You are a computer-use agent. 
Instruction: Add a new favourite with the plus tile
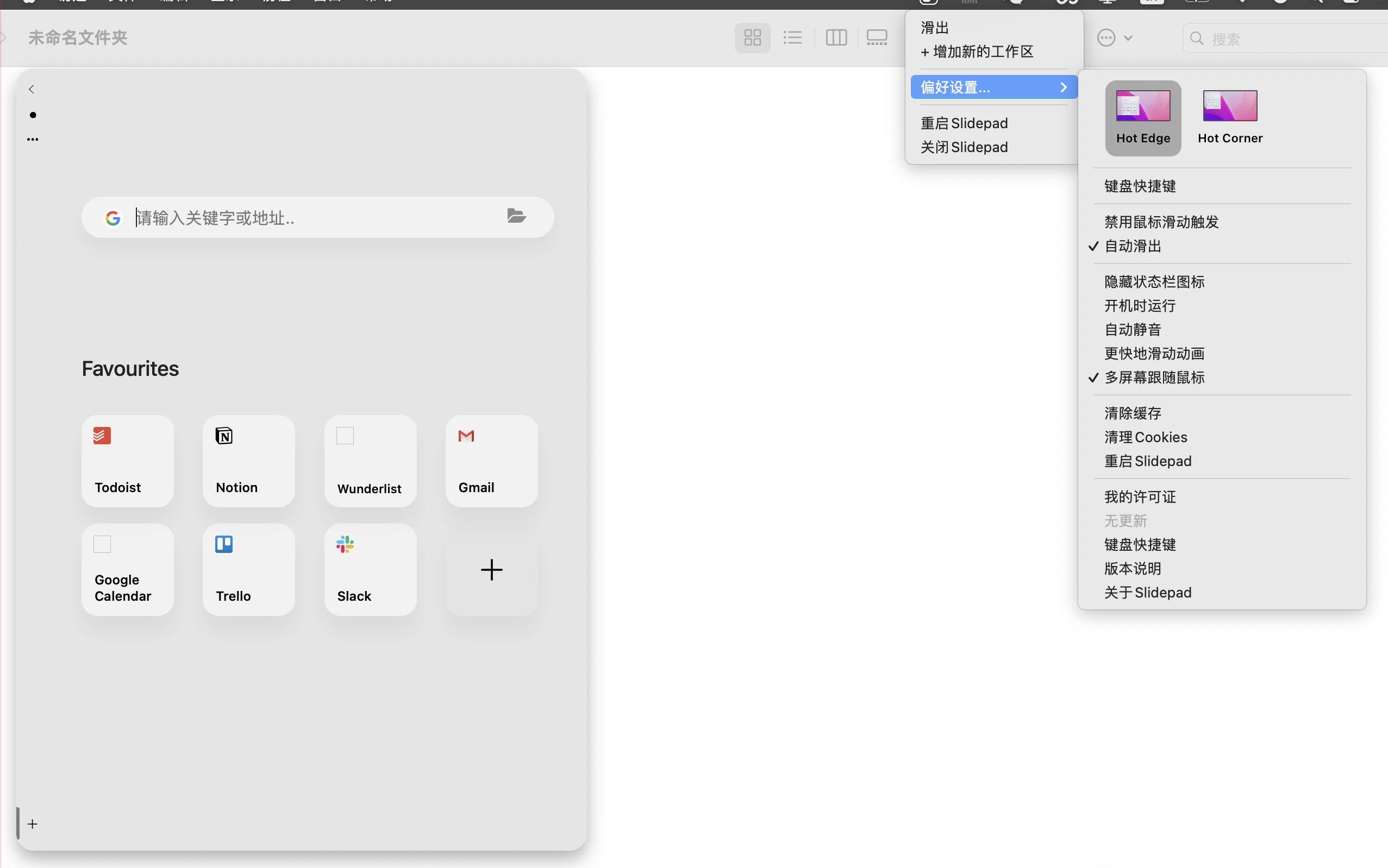(x=492, y=569)
